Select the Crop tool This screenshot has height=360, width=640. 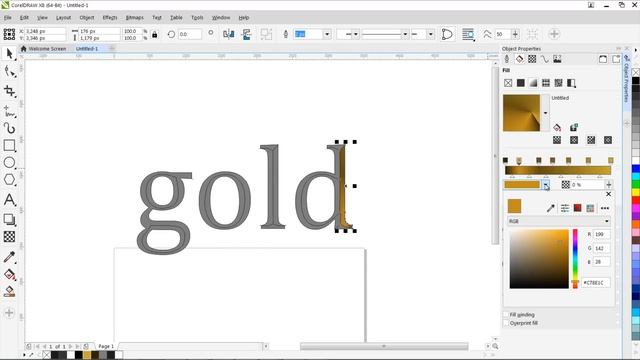pyautogui.click(x=9, y=91)
